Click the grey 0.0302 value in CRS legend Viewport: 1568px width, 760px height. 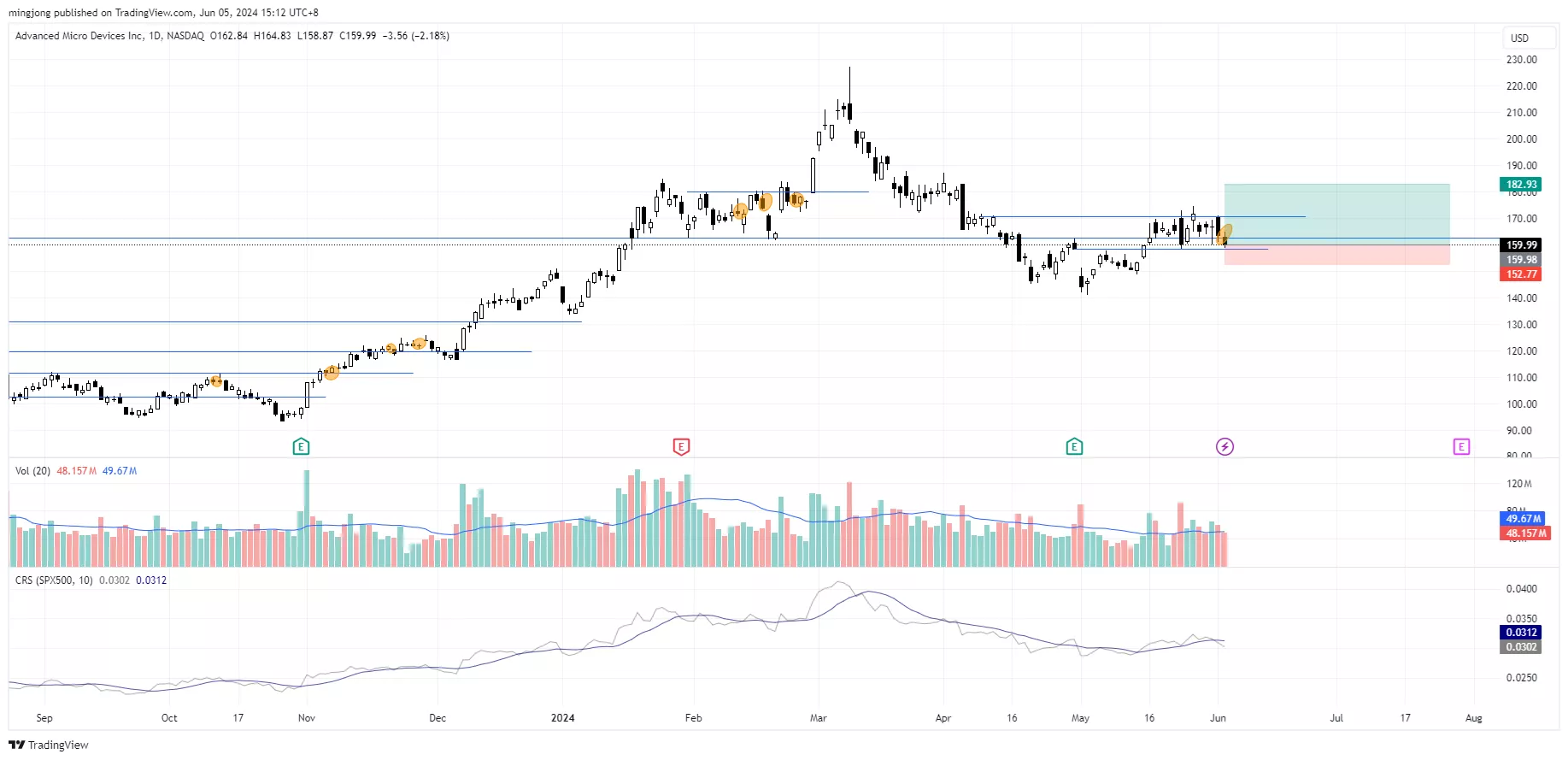[x=115, y=580]
